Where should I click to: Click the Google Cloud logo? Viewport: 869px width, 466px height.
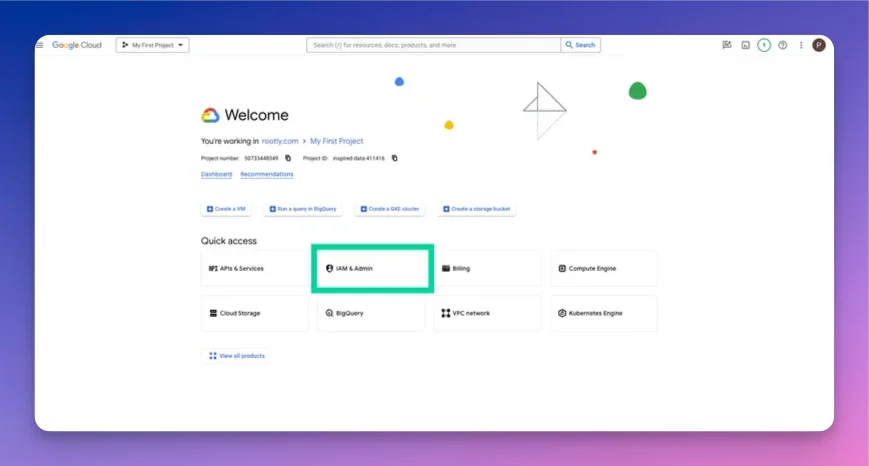76,45
